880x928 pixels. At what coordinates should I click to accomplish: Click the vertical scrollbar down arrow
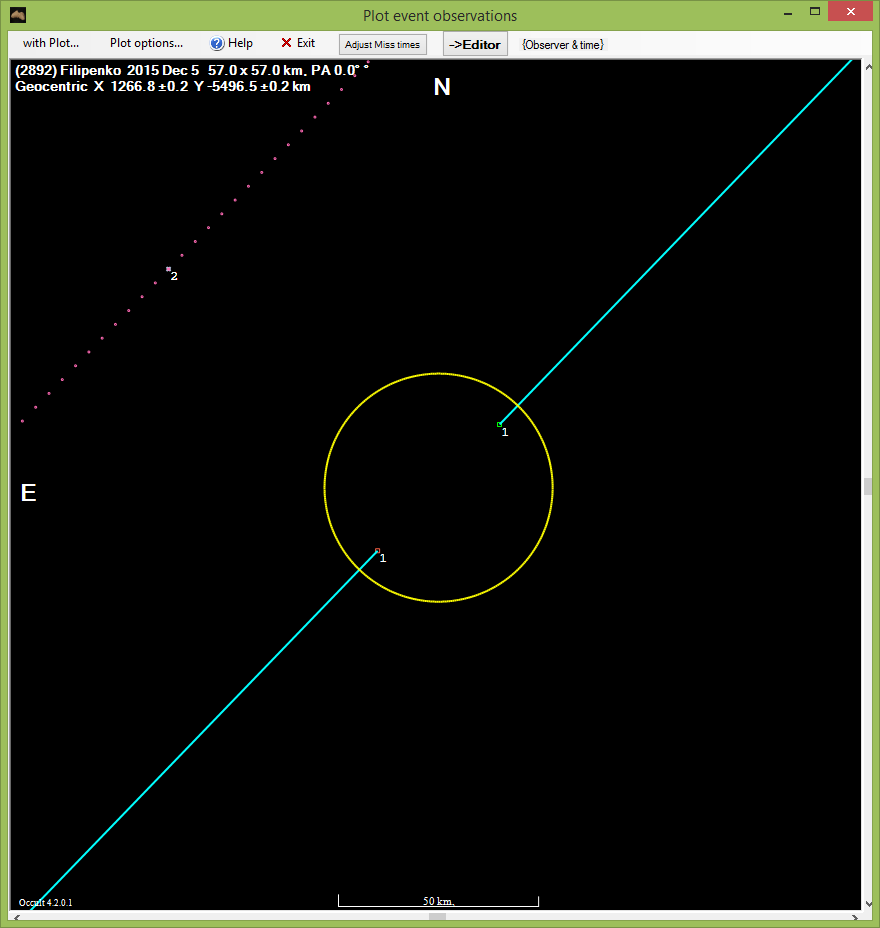tap(868, 904)
